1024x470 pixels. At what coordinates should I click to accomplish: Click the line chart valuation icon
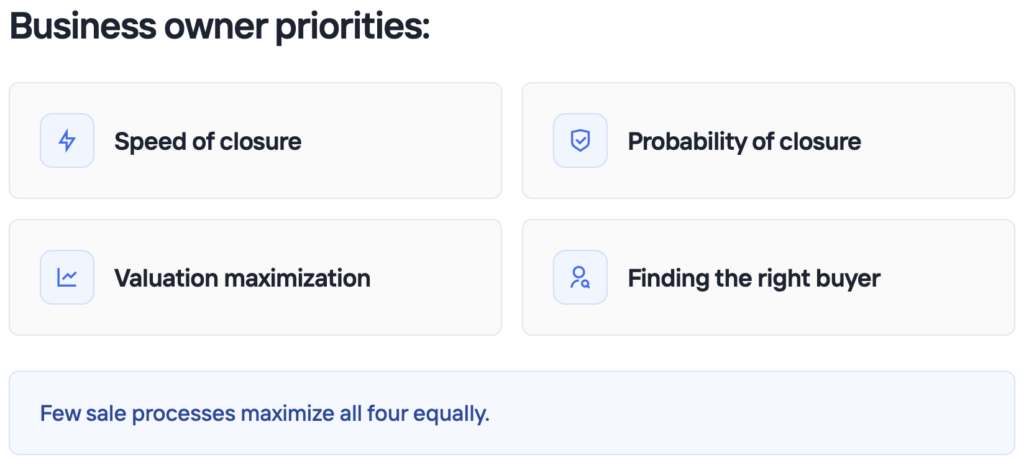[67, 277]
